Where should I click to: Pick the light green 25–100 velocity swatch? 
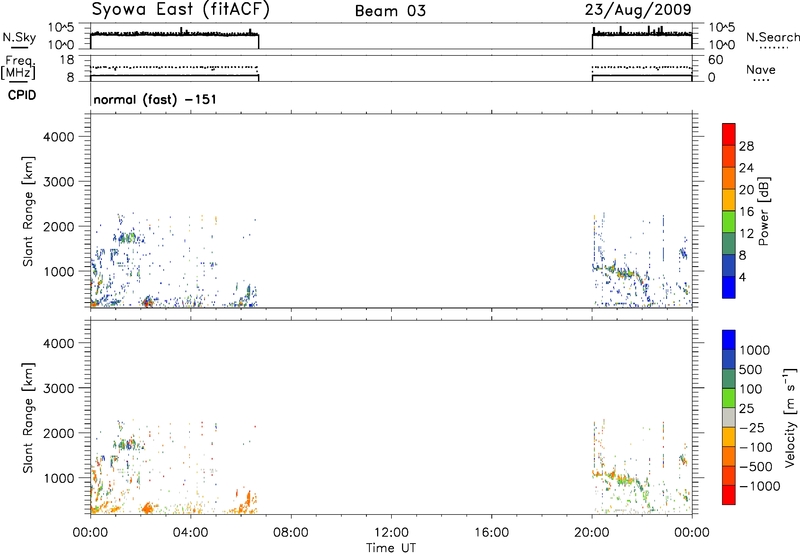click(x=729, y=398)
